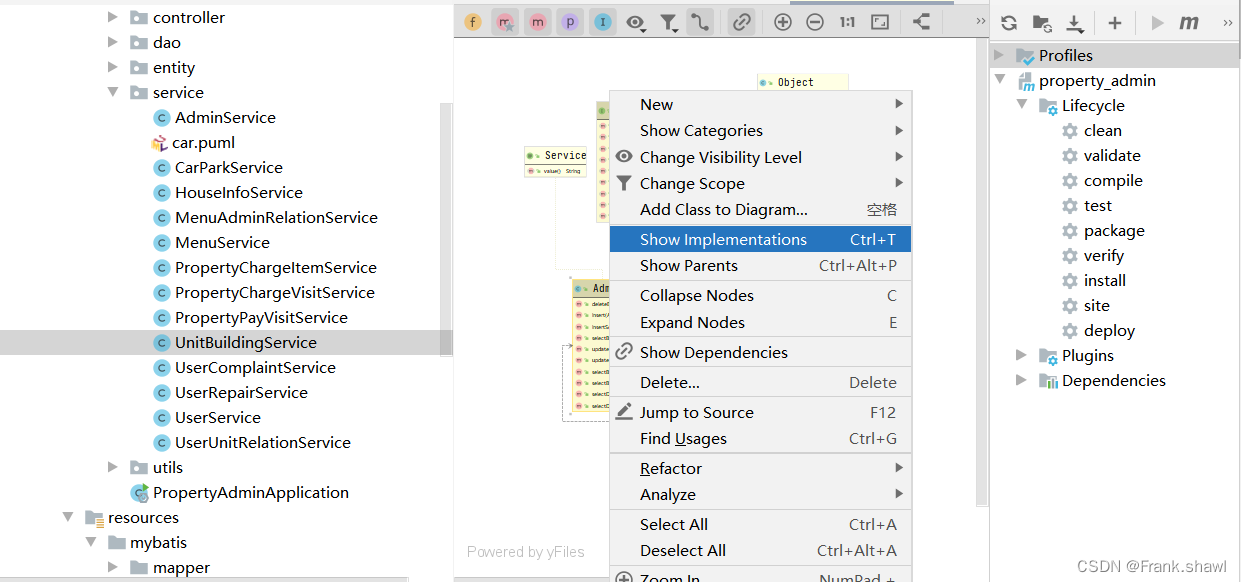Toggle the Constructors display icon
The image size is (1241, 582).
506,22
